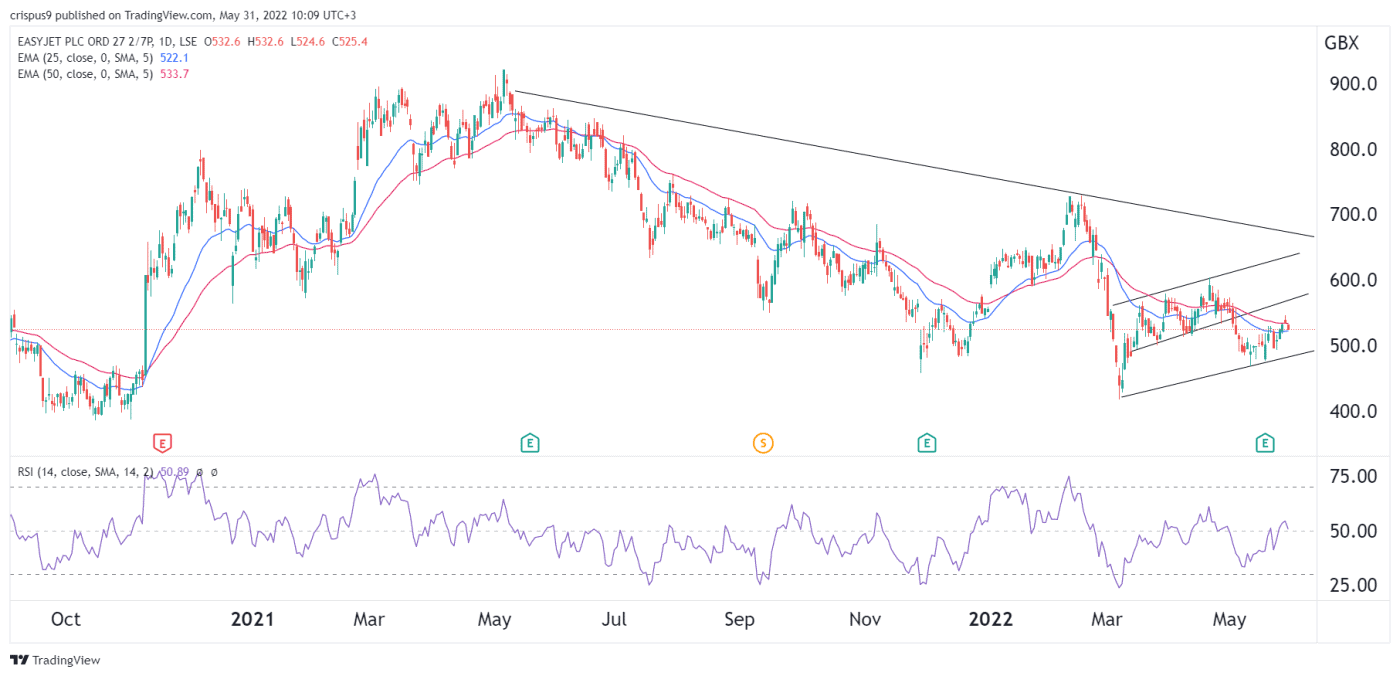The width and height of the screenshot is (1400, 676).
Task: Open the green earnings marker near May 2022
Action: pos(1265,442)
